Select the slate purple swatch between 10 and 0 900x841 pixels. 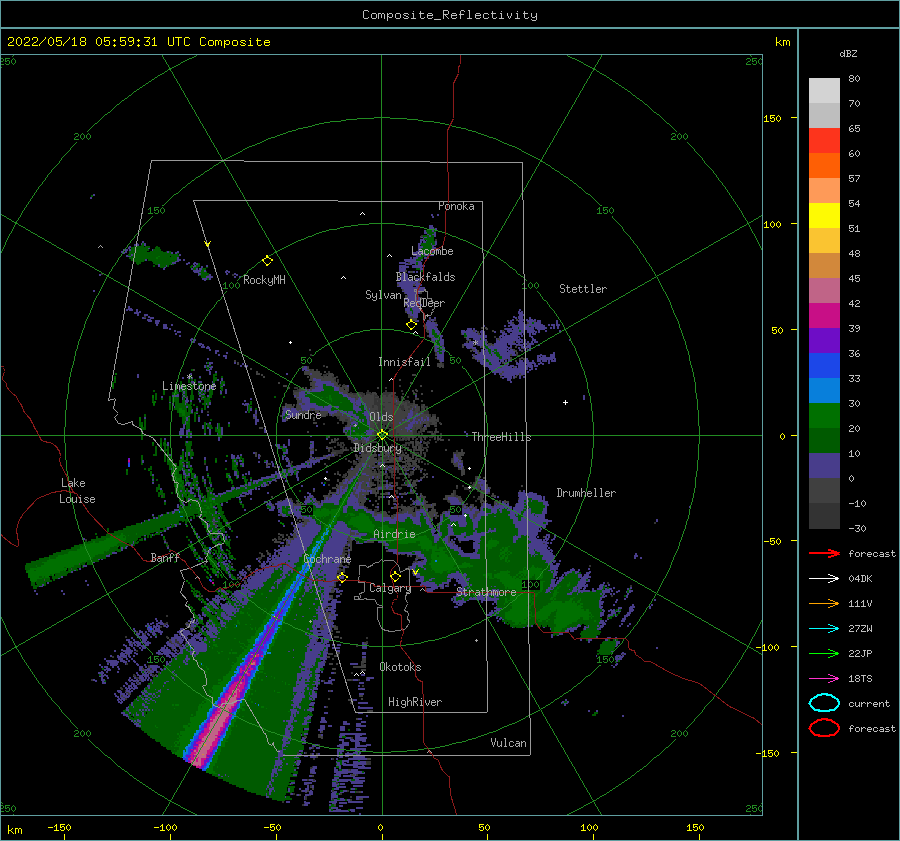(824, 466)
